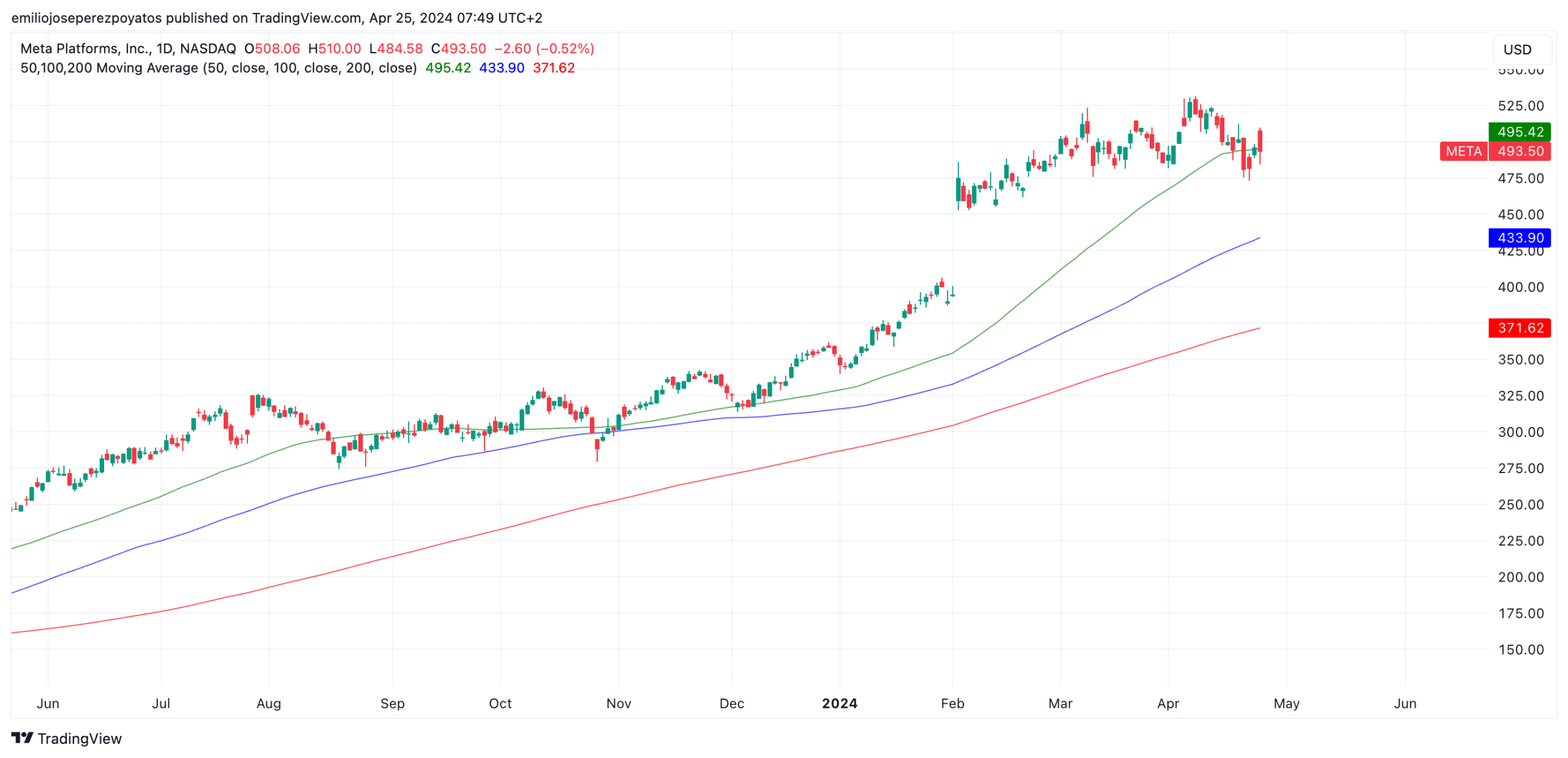Select the red 371.62 moving average label
Viewport: 1568px width, 758px height.
(1519, 328)
